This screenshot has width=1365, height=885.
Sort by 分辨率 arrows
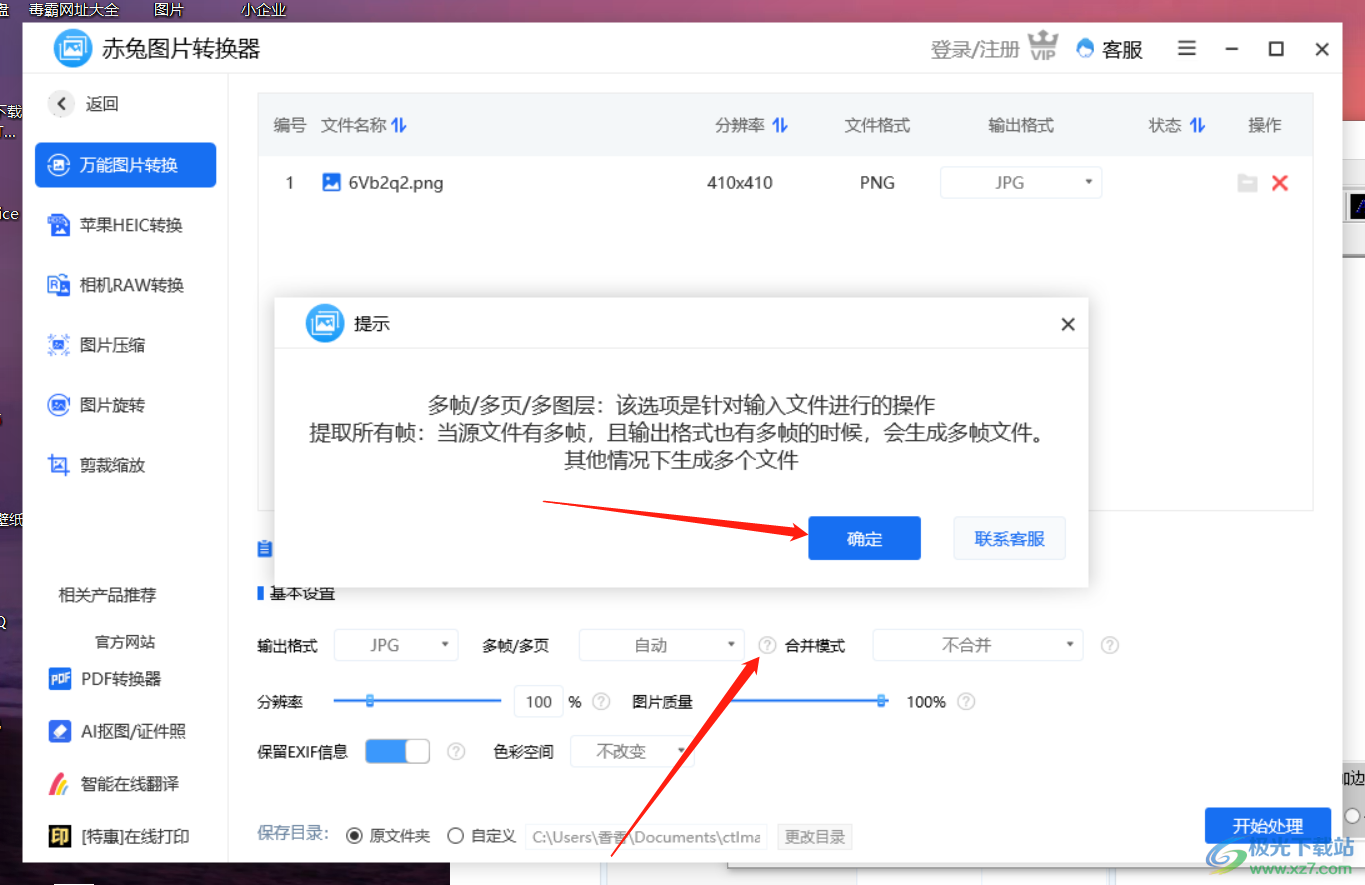tap(780, 125)
